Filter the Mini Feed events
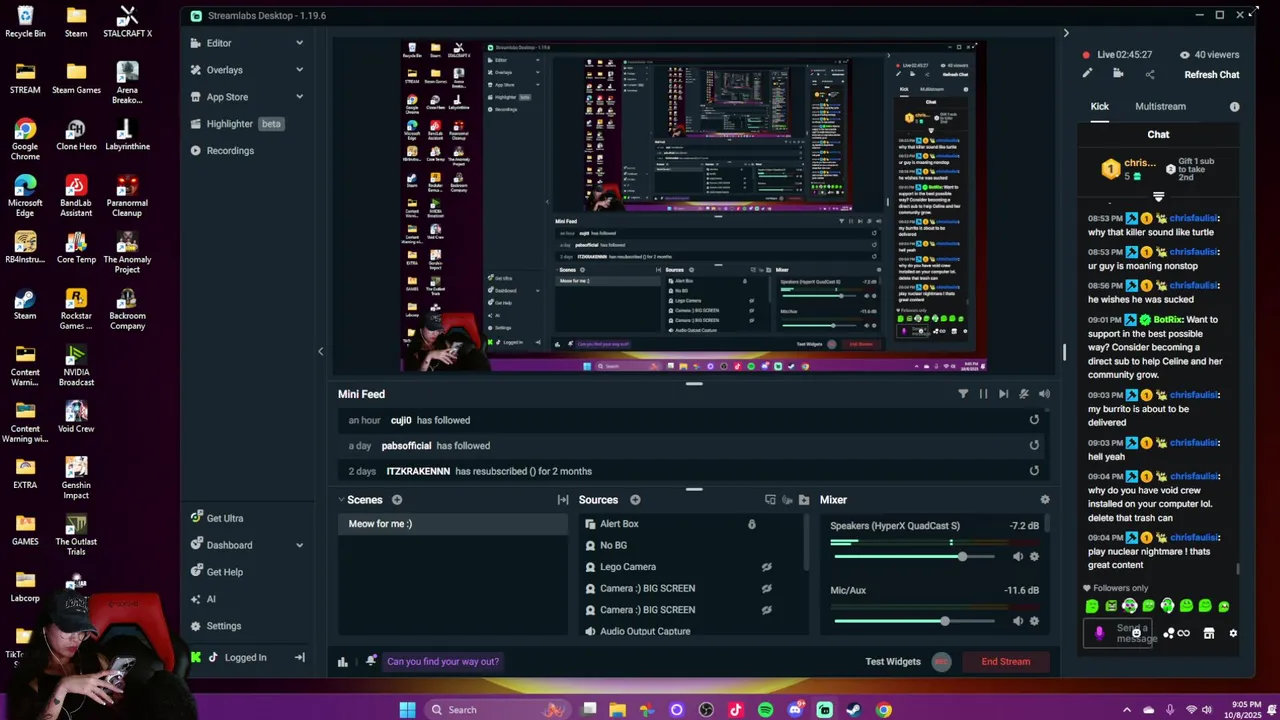Screen dimensions: 1280x720 tap(963, 394)
